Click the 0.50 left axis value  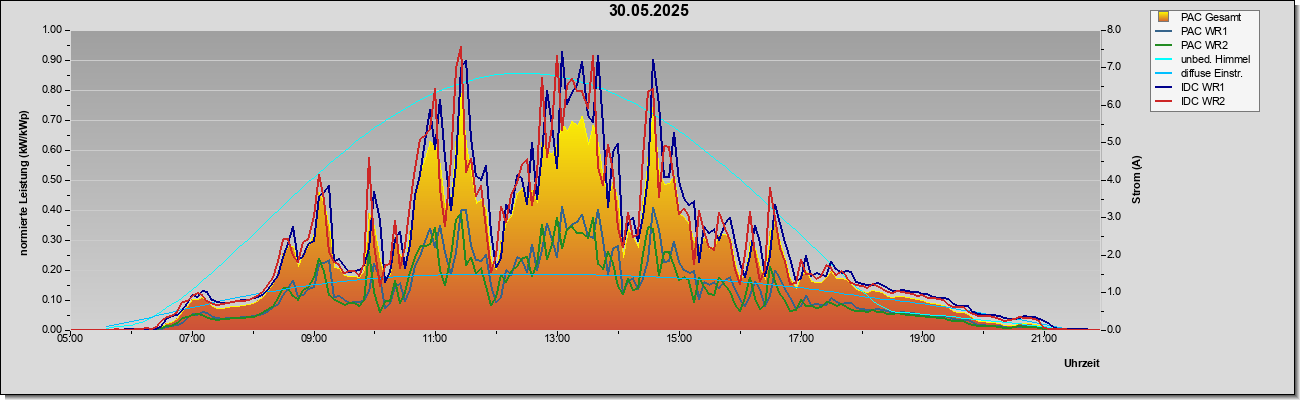click(x=51, y=180)
